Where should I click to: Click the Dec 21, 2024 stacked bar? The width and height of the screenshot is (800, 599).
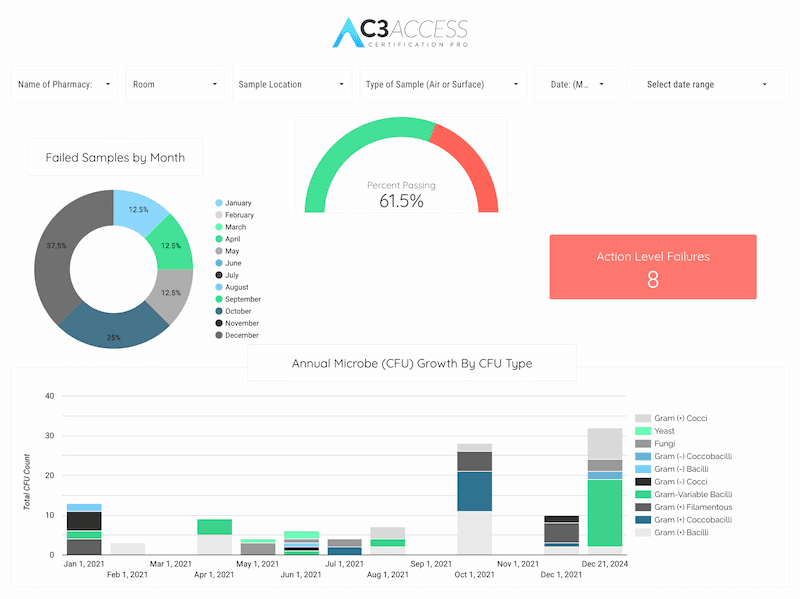pyautogui.click(x=605, y=492)
